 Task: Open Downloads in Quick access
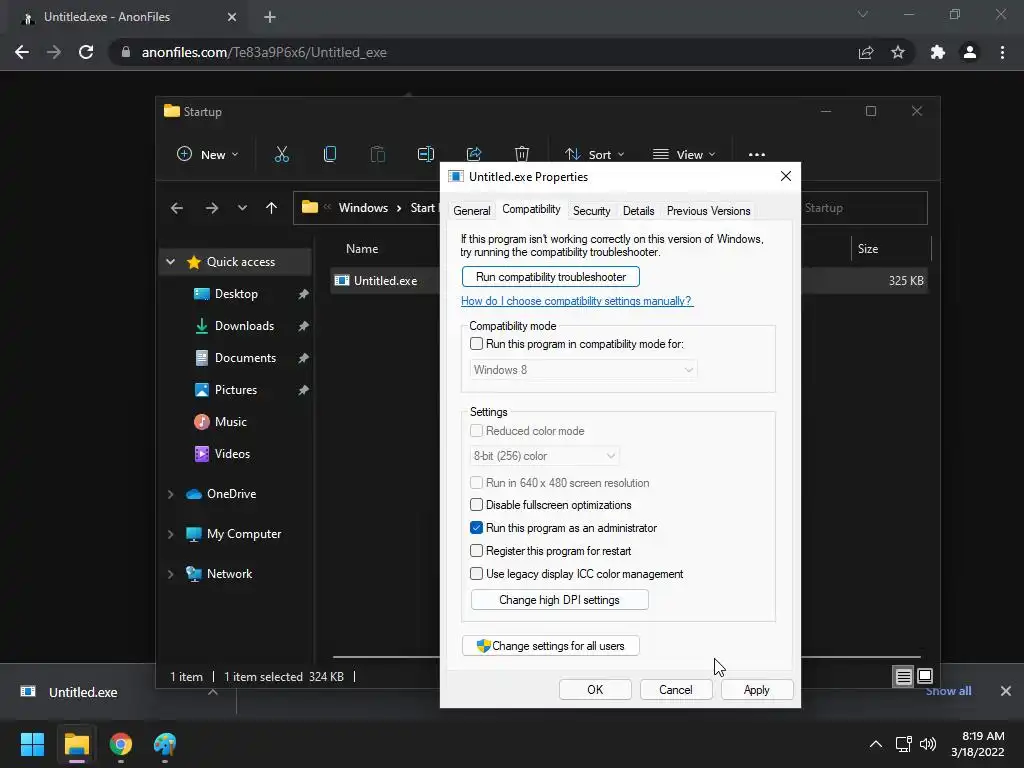(x=244, y=326)
